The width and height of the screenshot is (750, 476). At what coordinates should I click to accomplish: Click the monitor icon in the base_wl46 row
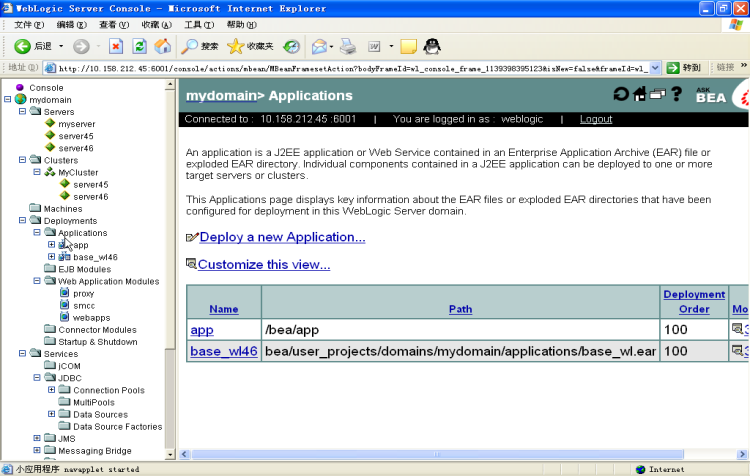tap(737, 350)
